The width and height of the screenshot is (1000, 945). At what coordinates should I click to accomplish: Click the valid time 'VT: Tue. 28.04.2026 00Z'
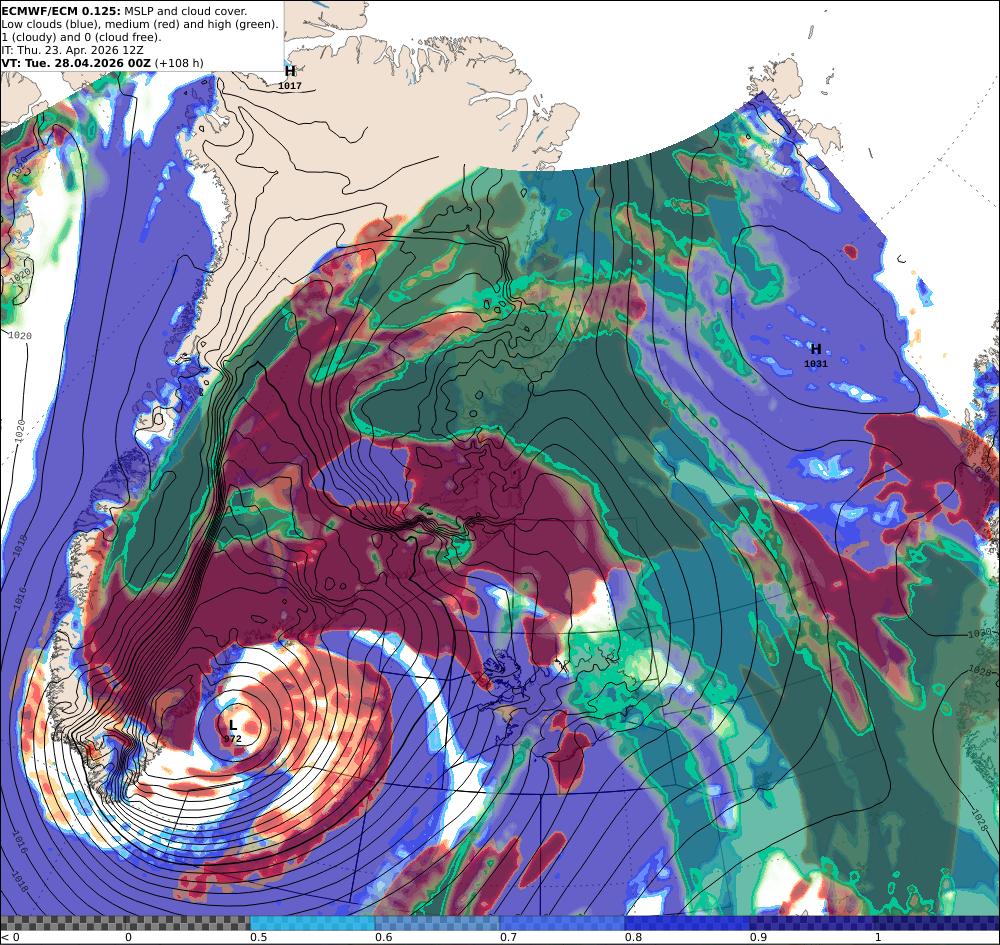coord(76,63)
